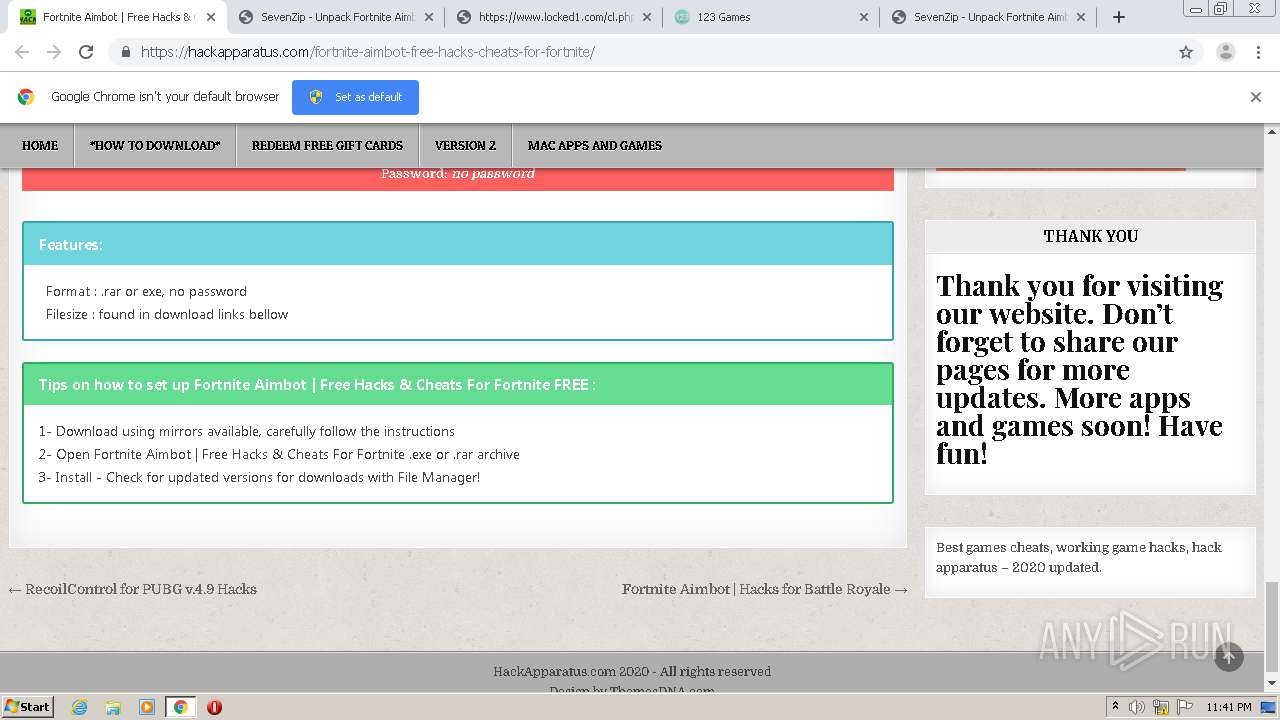The image size is (1280, 720).
Task: Click step 2 Open Fortnite Aimbot text
Action: 279,454
